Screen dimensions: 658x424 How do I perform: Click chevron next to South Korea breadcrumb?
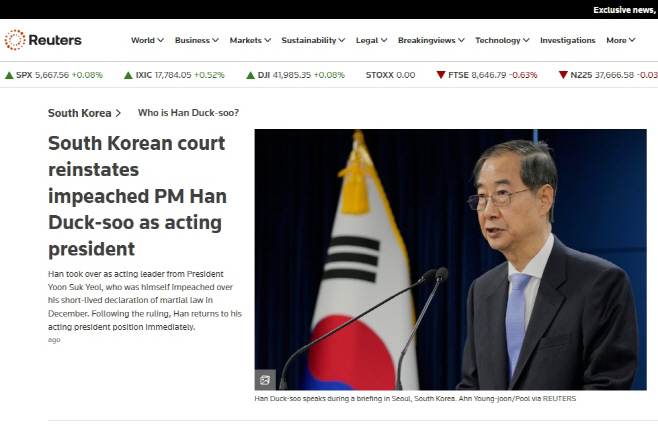coord(118,113)
